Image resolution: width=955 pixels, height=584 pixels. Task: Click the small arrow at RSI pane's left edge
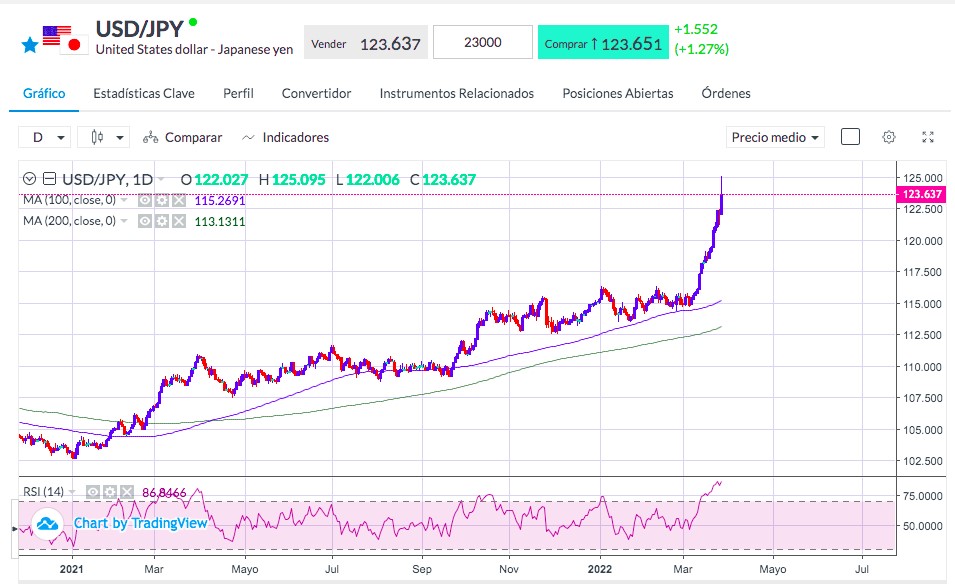[15, 529]
